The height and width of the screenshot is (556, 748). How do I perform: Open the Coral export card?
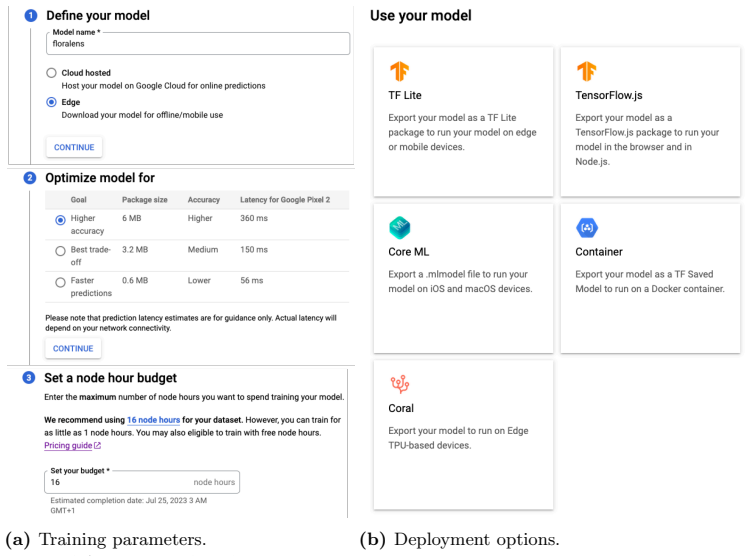click(463, 435)
